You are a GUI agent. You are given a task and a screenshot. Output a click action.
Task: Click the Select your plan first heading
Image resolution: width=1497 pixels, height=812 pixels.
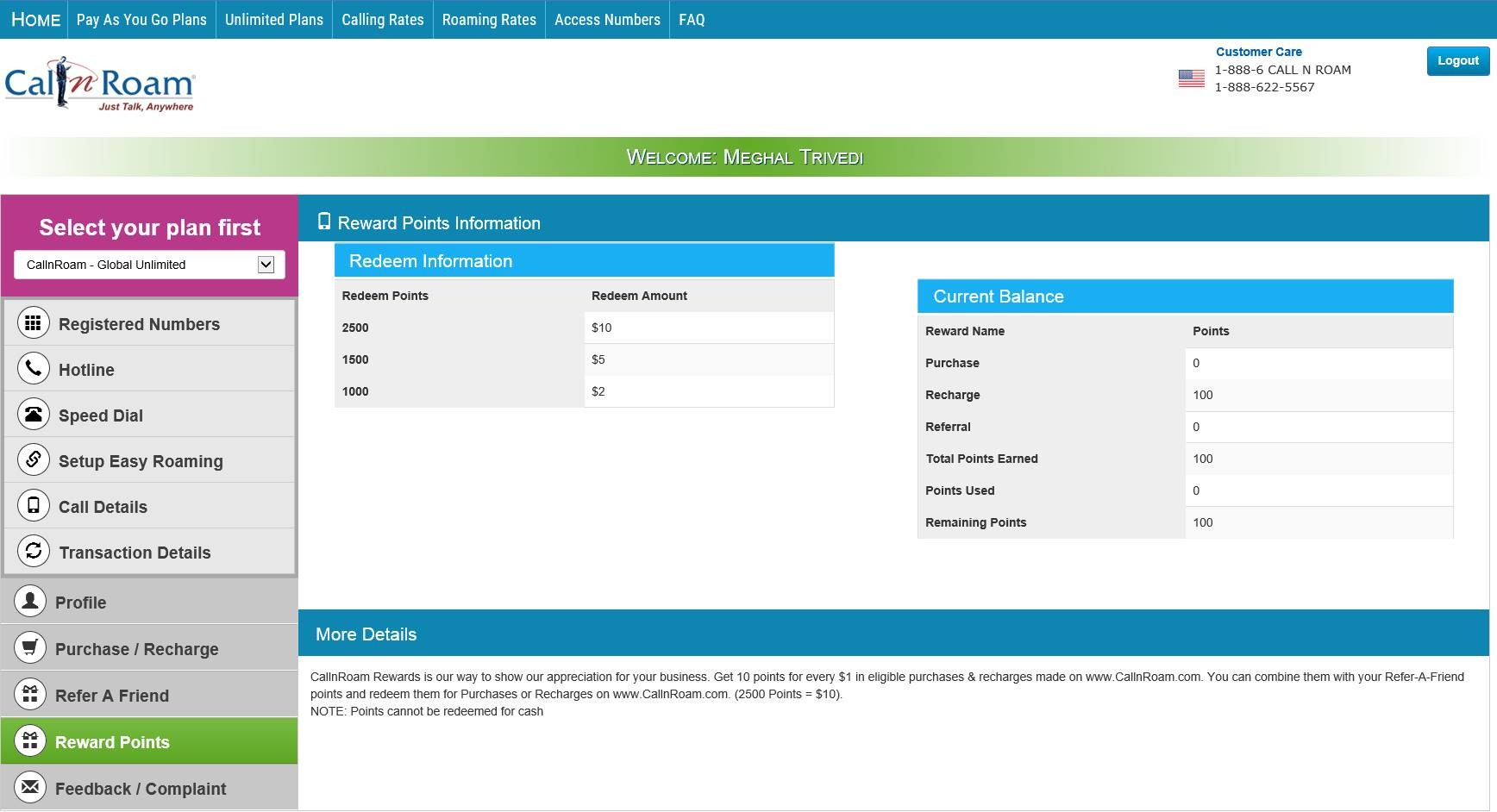[x=149, y=227]
